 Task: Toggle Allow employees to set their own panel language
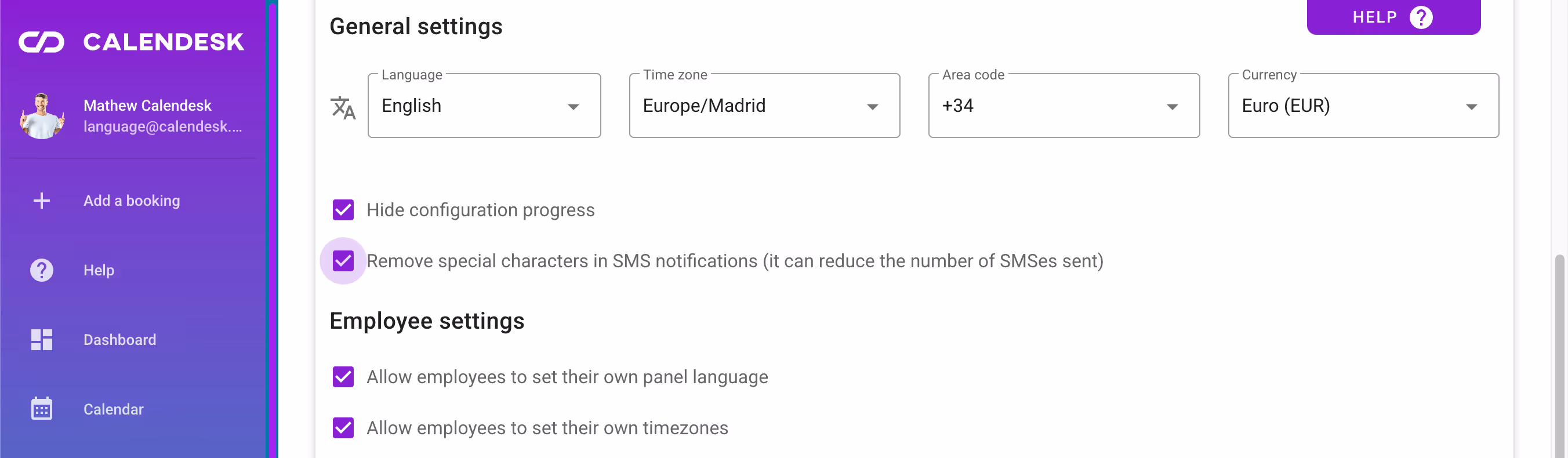(343, 376)
